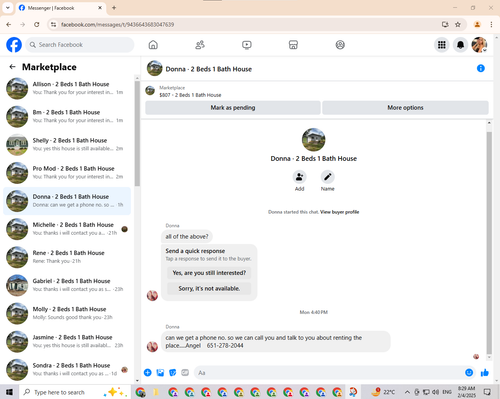Open the grid Menu icon
Image resolution: width=500 pixels, height=399 pixels.
pos(442,45)
